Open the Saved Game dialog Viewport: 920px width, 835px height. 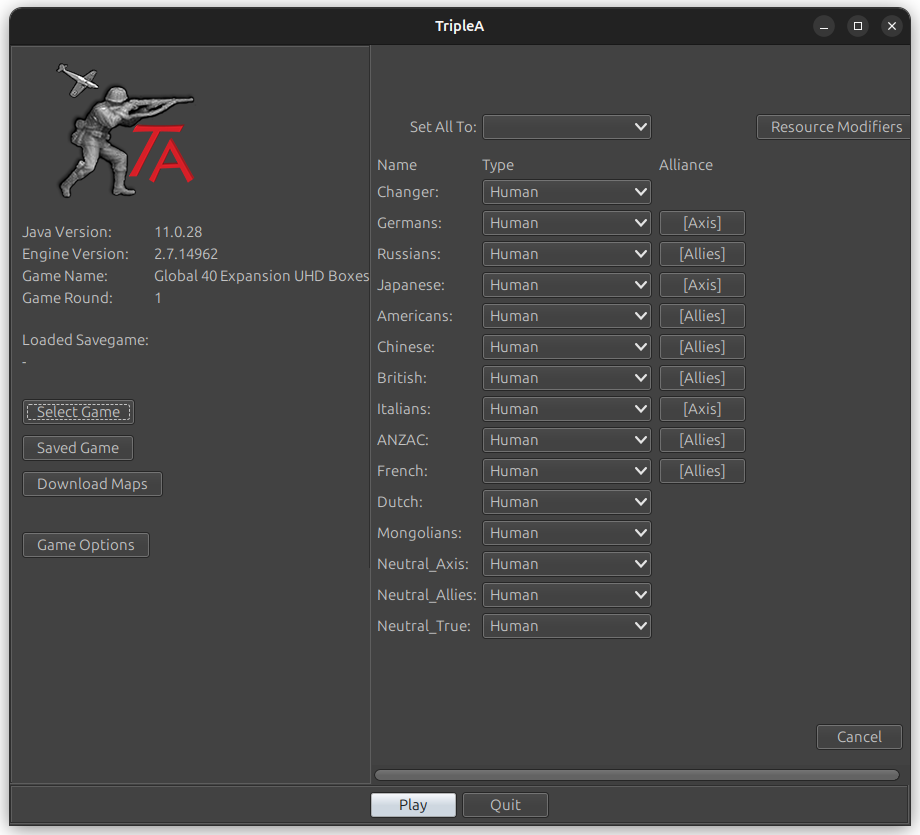77,447
